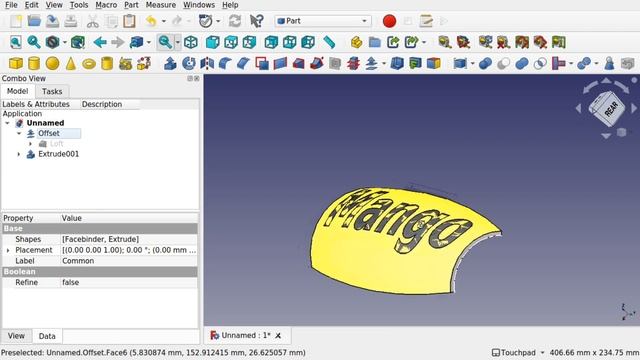The height and width of the screenshot is (360, 640).
Task: Start macro recording with red circle
Action: tap(389, 21)
